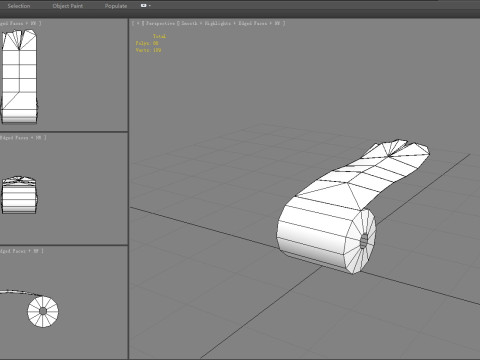Viewport: 480px width, 360px height.
Task: Open the ribbon display options dropdown icon
Action: (x=145, y=6)
